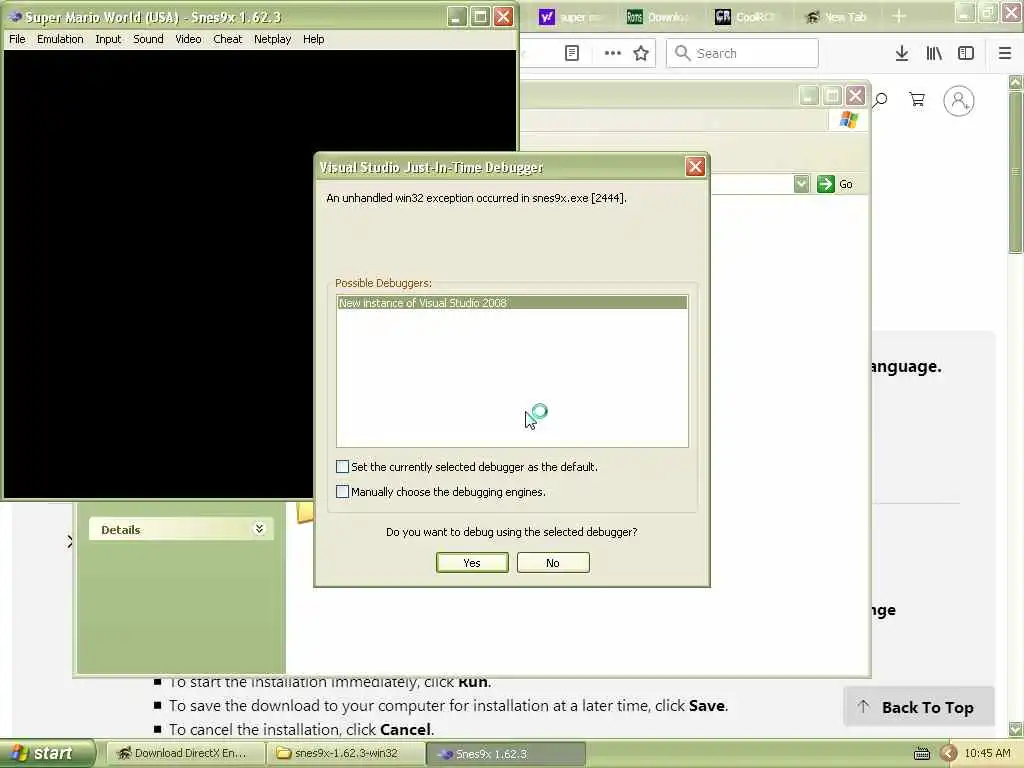Select 'New instance of Visual Studio 2008' entry
Image resolution: width=1024 pixels, height=768 pixels.
[x=512, y=302]
